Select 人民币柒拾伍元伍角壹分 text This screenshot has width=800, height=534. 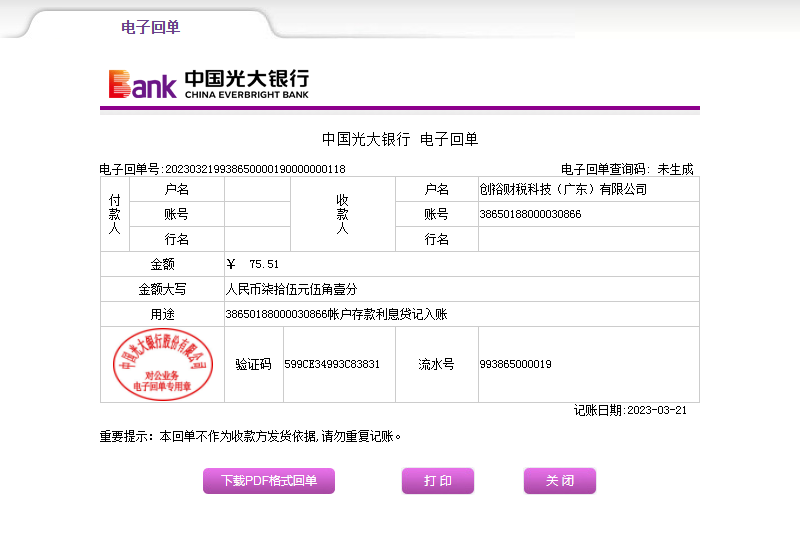coord(291,289)
